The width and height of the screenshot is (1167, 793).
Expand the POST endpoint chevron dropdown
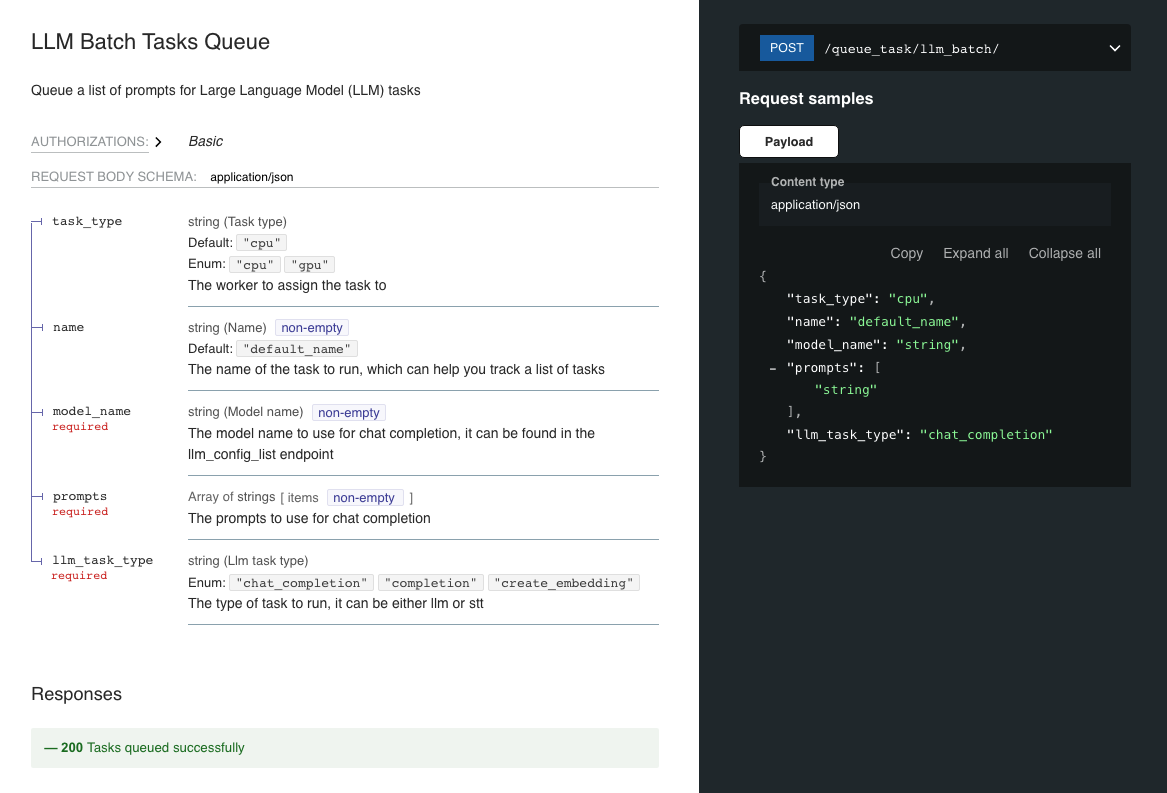(x=1114, y=49)
